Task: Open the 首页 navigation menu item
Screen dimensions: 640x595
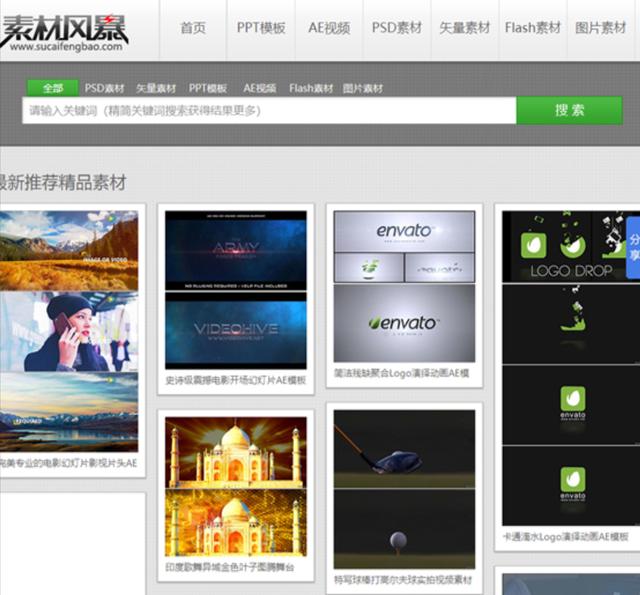Action: coord(193,28)
